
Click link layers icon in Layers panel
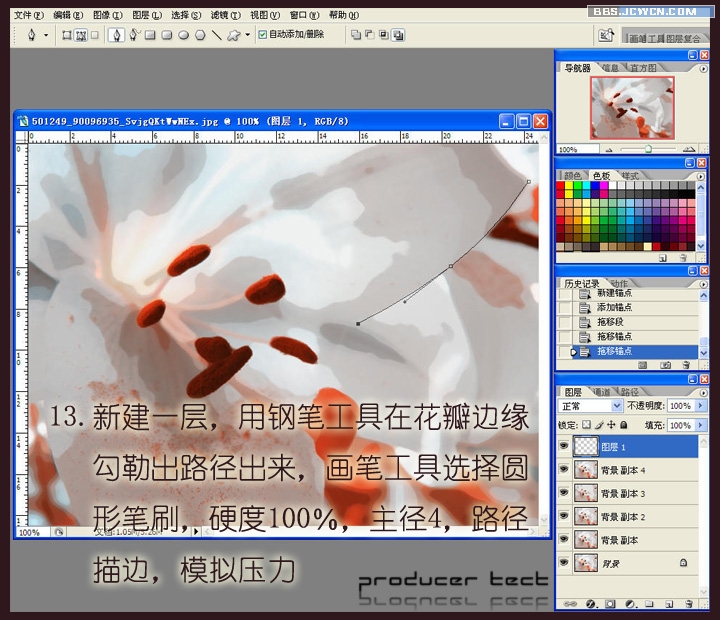570,603
